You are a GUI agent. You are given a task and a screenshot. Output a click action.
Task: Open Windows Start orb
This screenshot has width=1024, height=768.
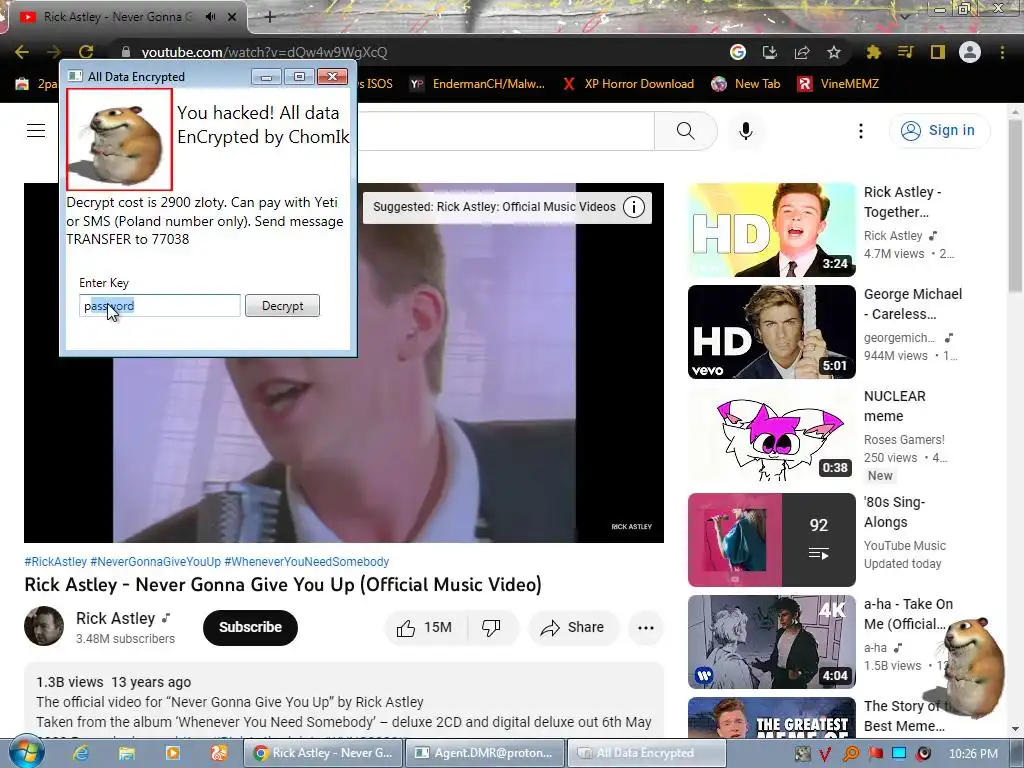tap(26, 752)
